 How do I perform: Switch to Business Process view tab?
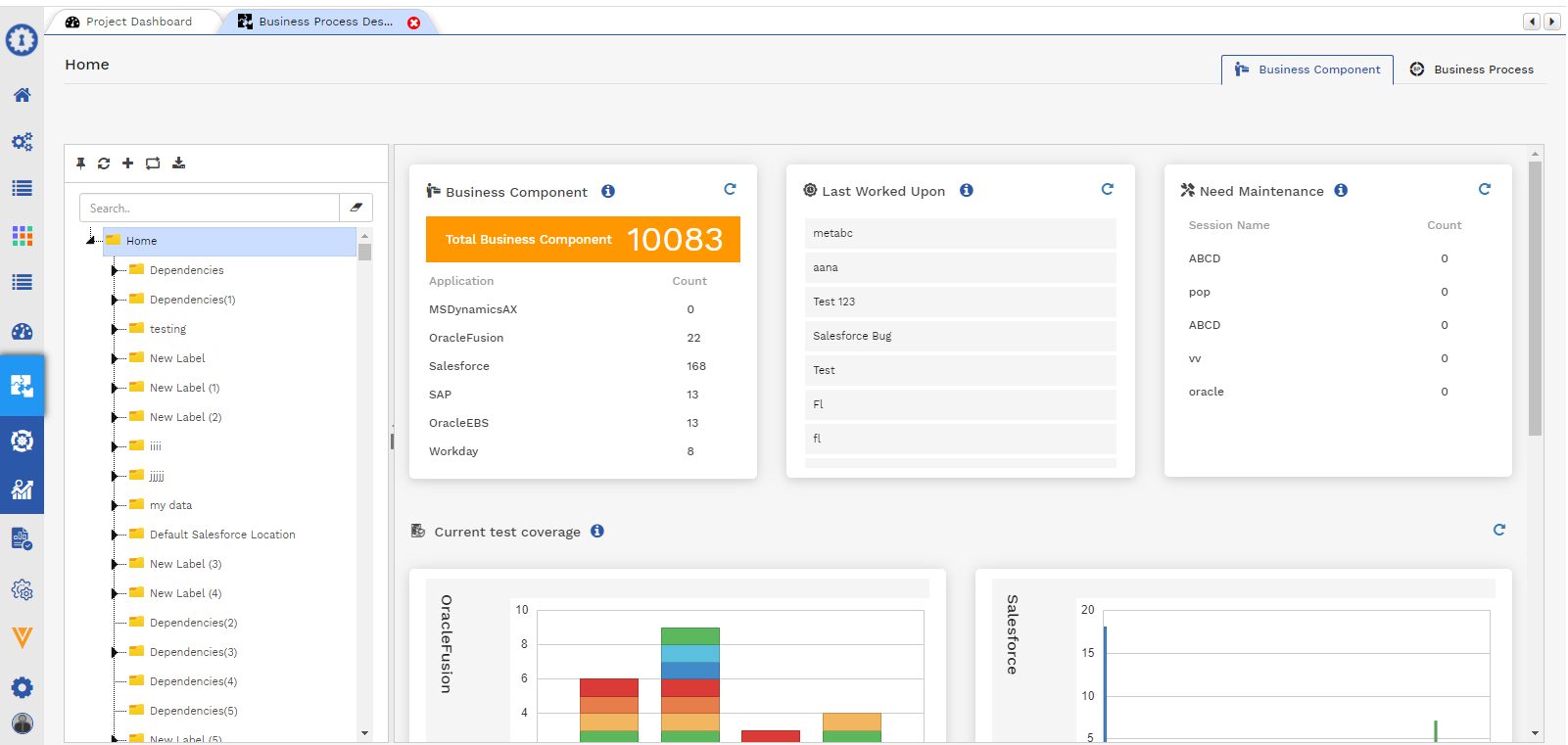[x=1472, y=70]
